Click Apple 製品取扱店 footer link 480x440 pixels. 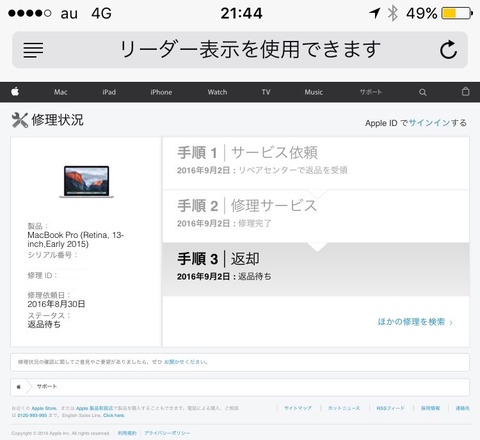pos(94,408)
